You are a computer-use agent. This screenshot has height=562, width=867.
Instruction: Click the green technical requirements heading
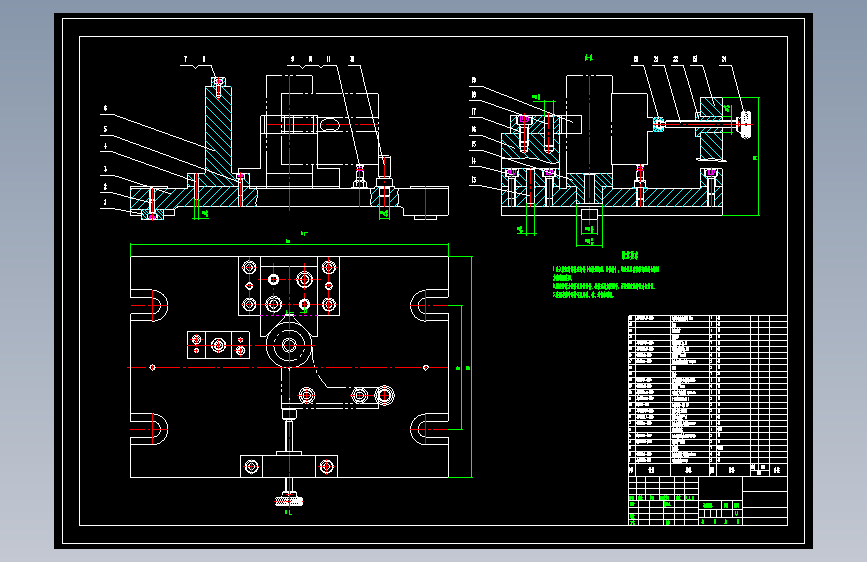[630, 255]
